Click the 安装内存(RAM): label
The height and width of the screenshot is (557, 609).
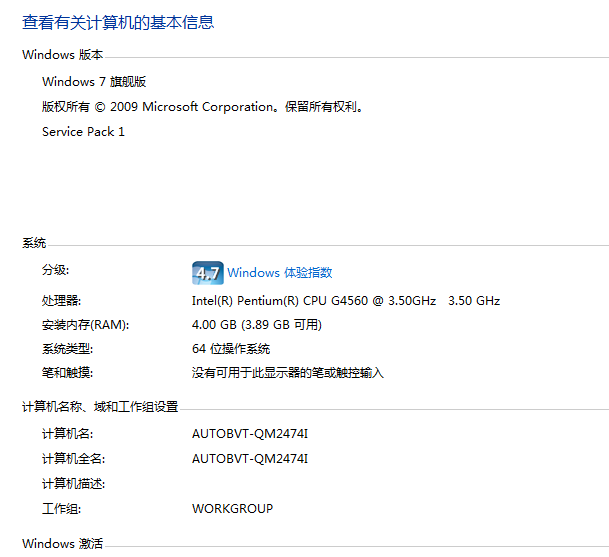(85, 325)
